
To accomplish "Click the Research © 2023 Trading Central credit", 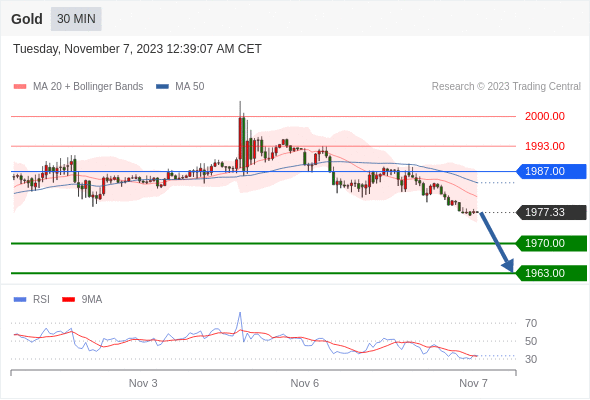I will pos(506,87).
